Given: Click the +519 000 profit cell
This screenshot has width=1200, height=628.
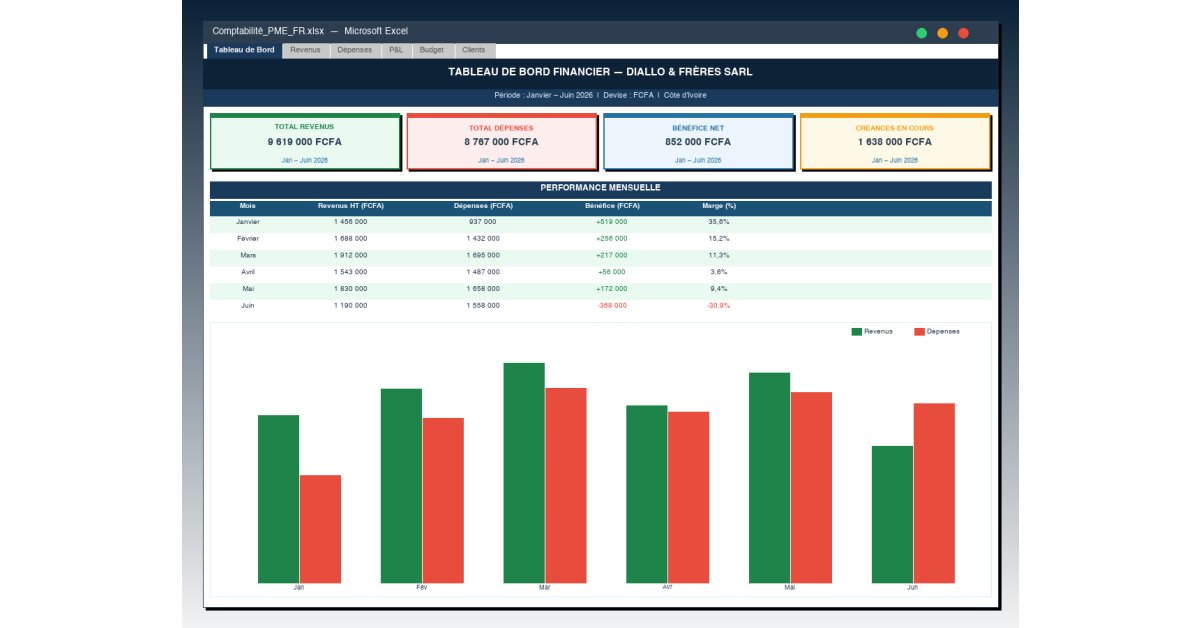Looking at the screenshot, I should click(x=612, y=222).
